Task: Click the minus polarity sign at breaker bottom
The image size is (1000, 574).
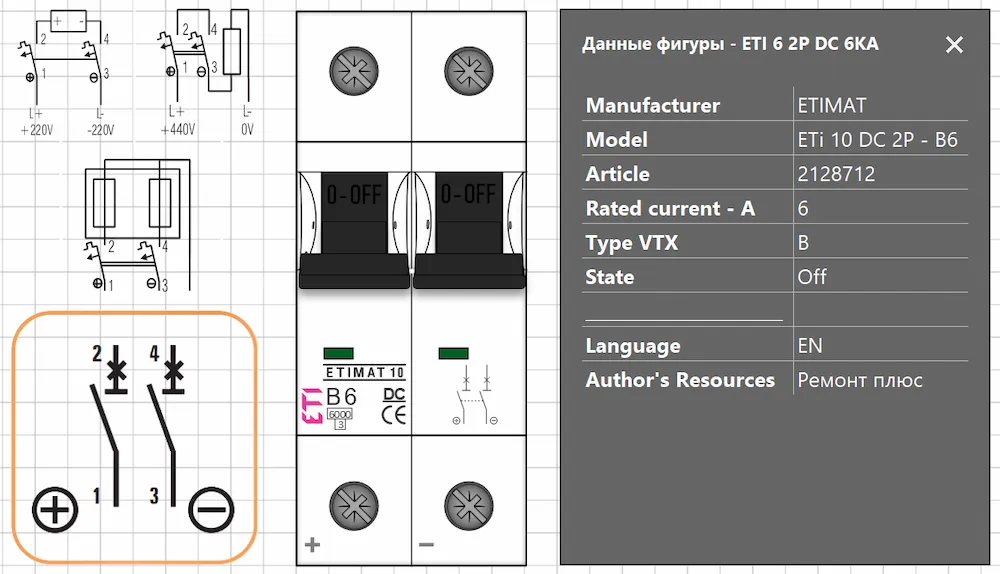Action: click(427, 545)
